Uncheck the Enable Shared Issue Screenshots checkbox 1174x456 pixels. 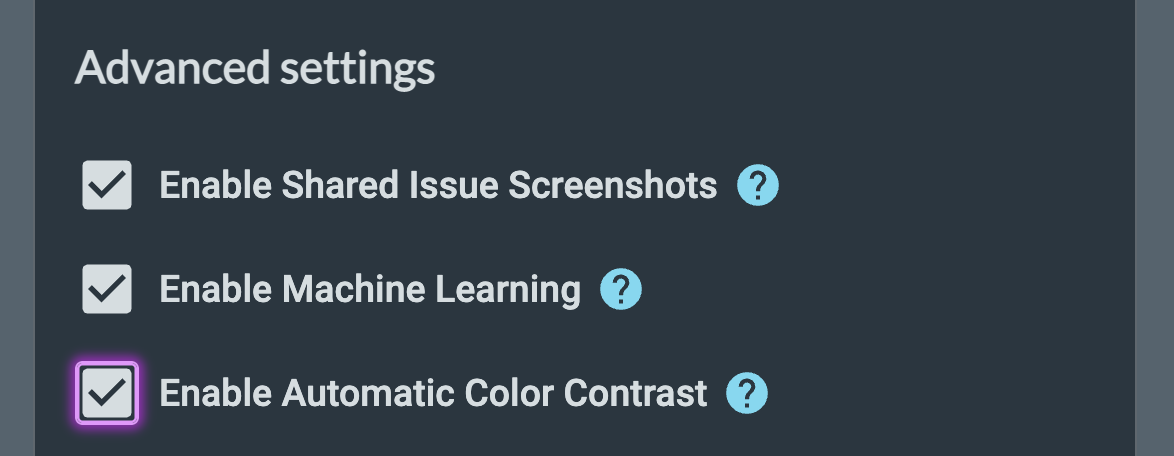pos(107,186)
